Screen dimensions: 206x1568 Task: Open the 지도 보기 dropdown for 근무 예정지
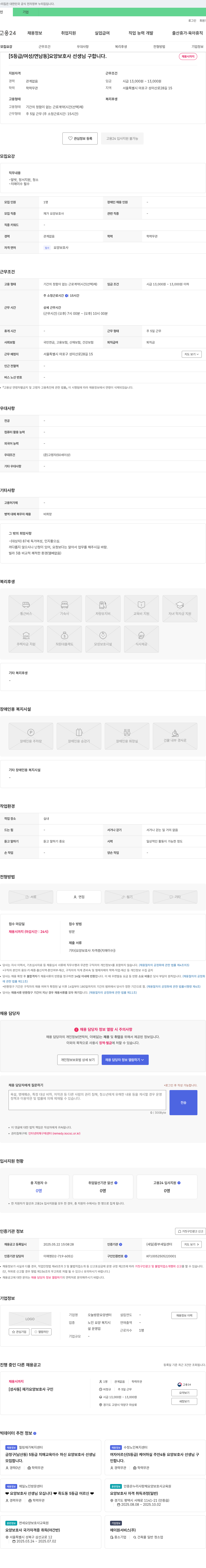tap(191, 354)
